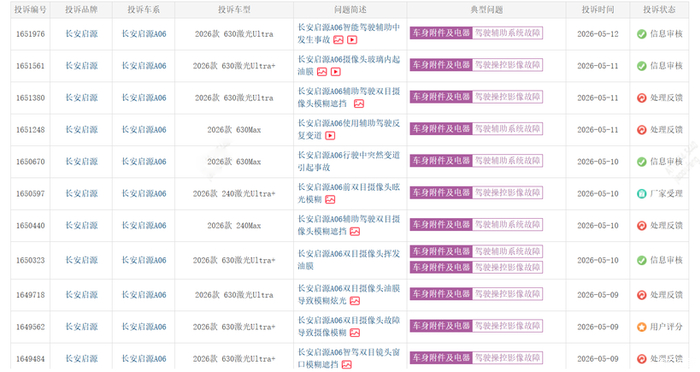Open 长安启源A06 series link in row 1649718
This screenshot has width=700, height=372.
[144, 295]
